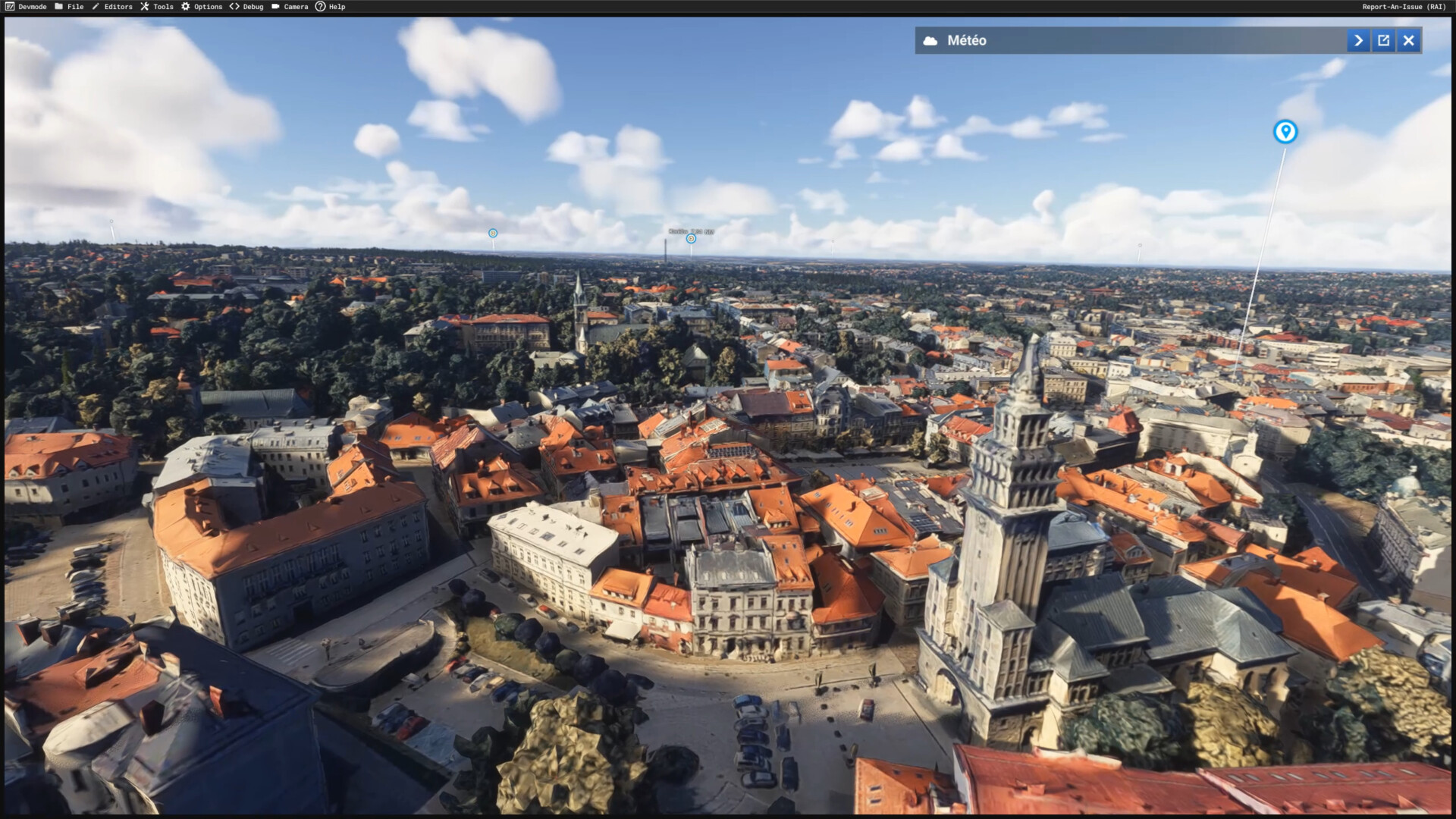Image resolution: width=1456 pixels, height=819 pixels.
Task: Open the File menu
Action: tap(75, 7)
